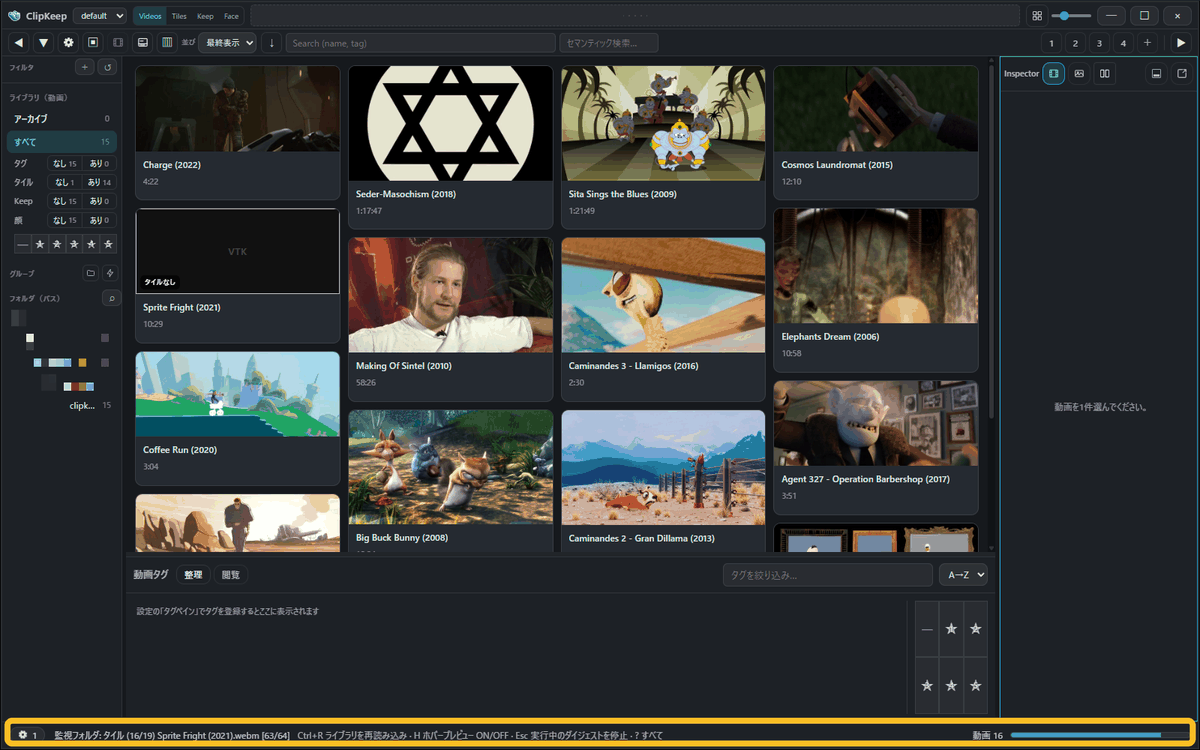Click the four-squares grid icon by the zoom slider
The width and height of the screenshot is (1200, 750).
coord(1037,16)
